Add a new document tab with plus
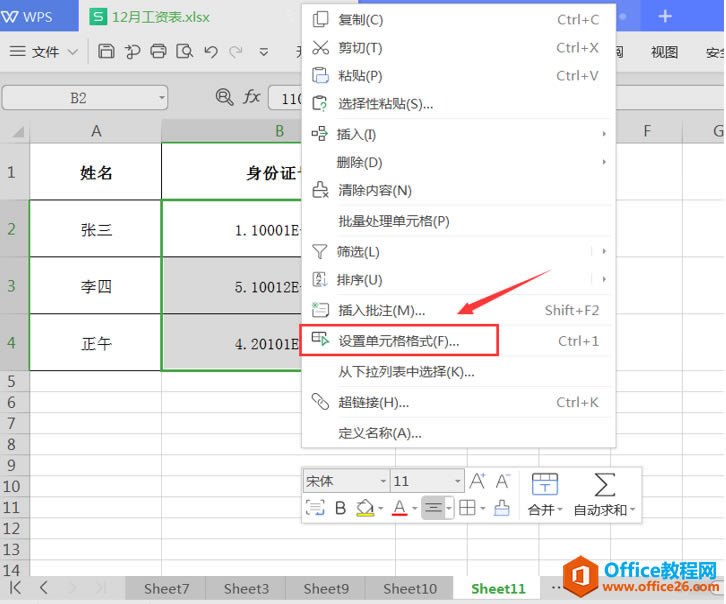The height and width of the screenshot is (604, 726). click(665, 16)
